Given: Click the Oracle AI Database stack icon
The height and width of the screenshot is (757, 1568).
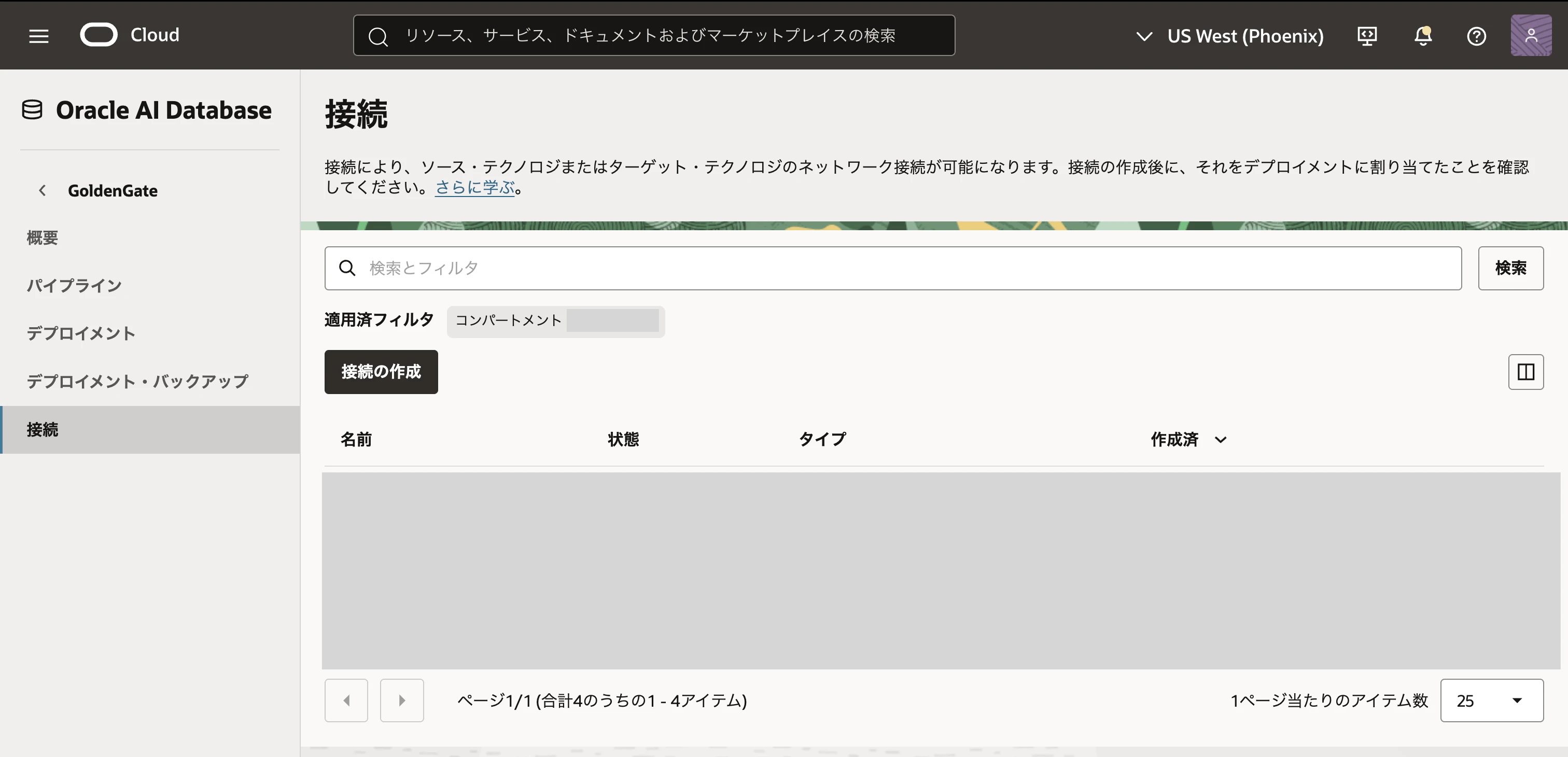Looking at the screenshot, I should click(32, 109).
